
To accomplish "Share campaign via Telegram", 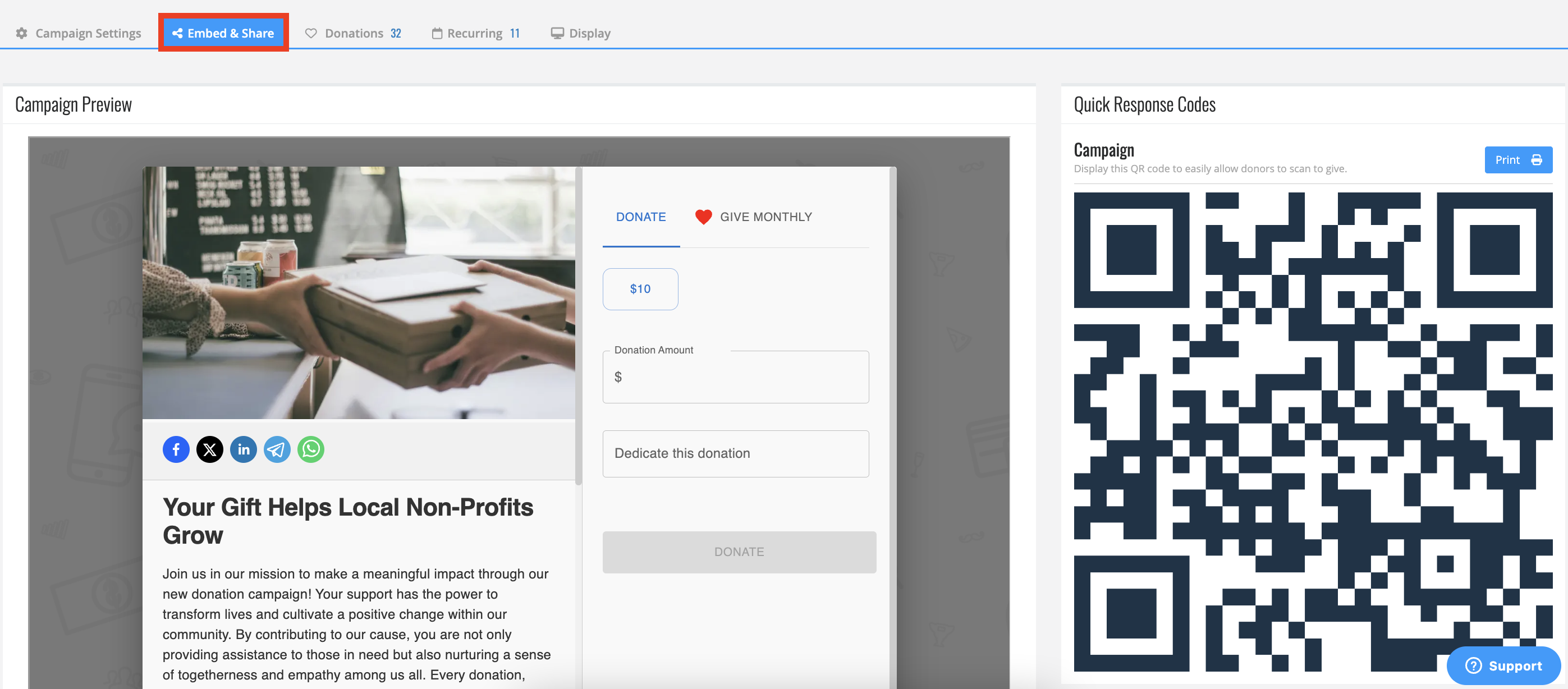I will click(x=277, y=449).
